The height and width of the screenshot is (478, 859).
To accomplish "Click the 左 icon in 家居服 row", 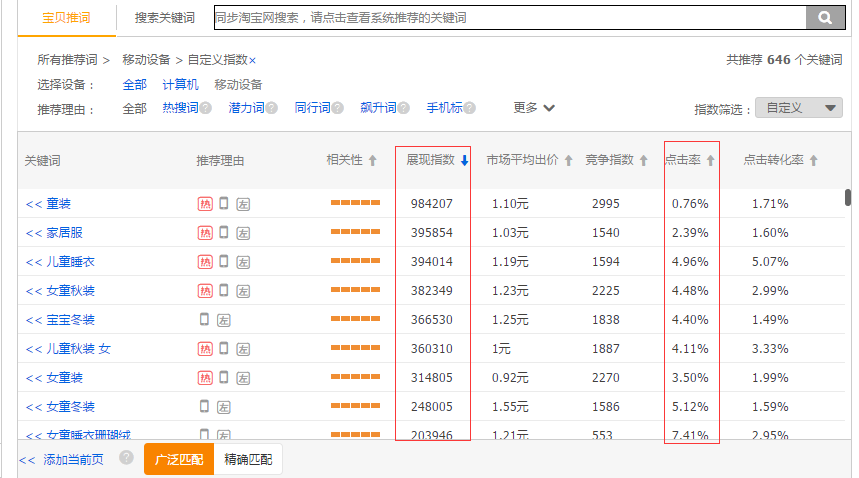I will tap(243, 233).
